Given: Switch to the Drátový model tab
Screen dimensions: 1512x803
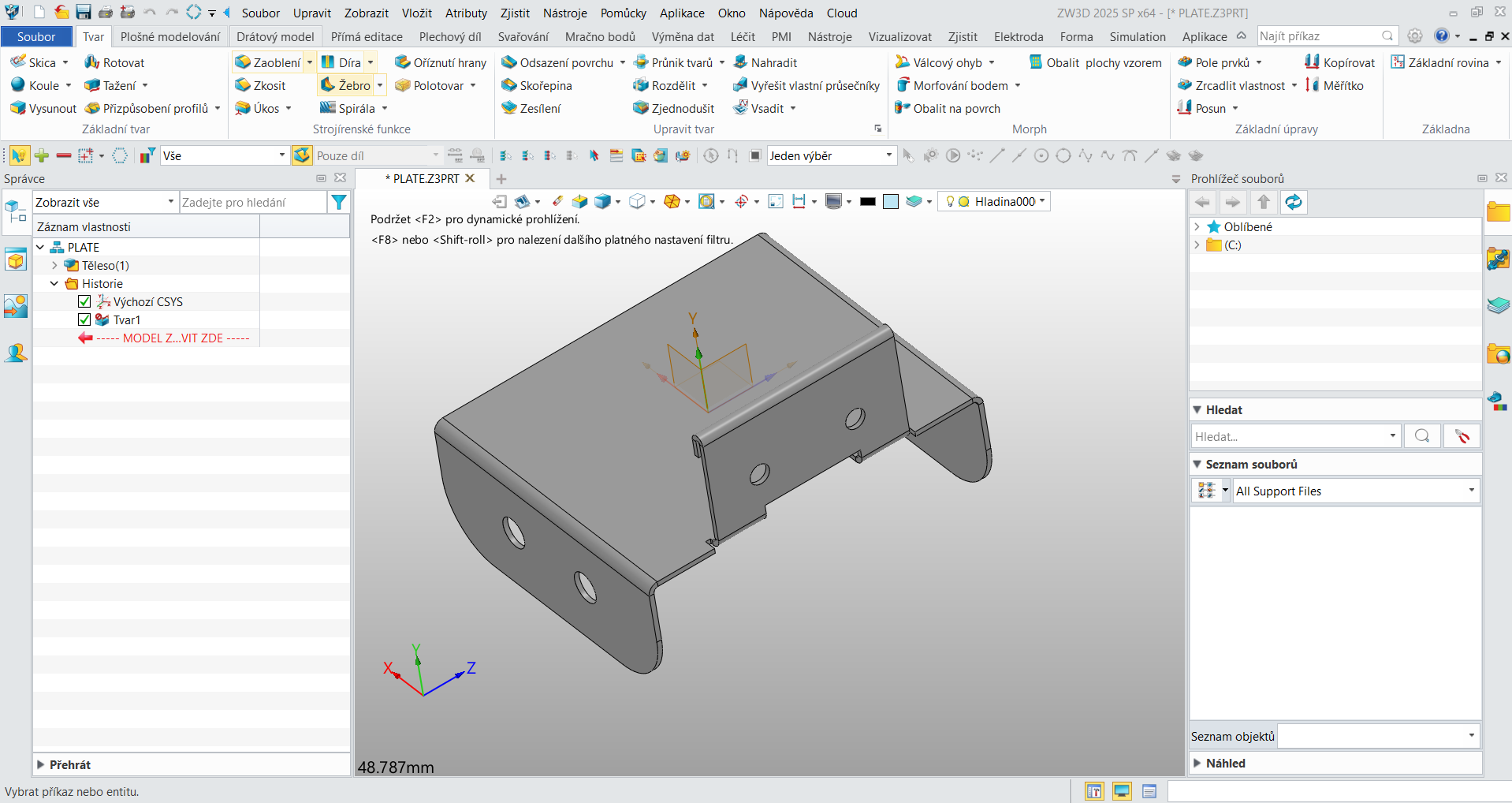Looking at the screenshot, I should point(275,36).
